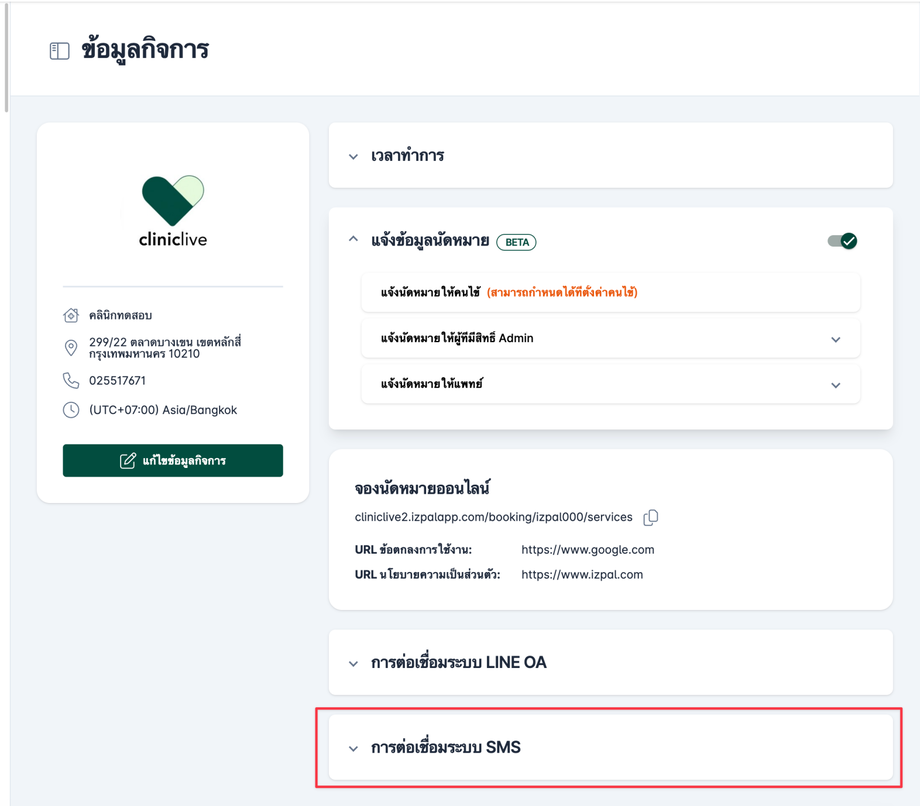920x806 pixels.
Task: Click the timezone clock icon
Action: pyautogui.click(x=71, y=410)
